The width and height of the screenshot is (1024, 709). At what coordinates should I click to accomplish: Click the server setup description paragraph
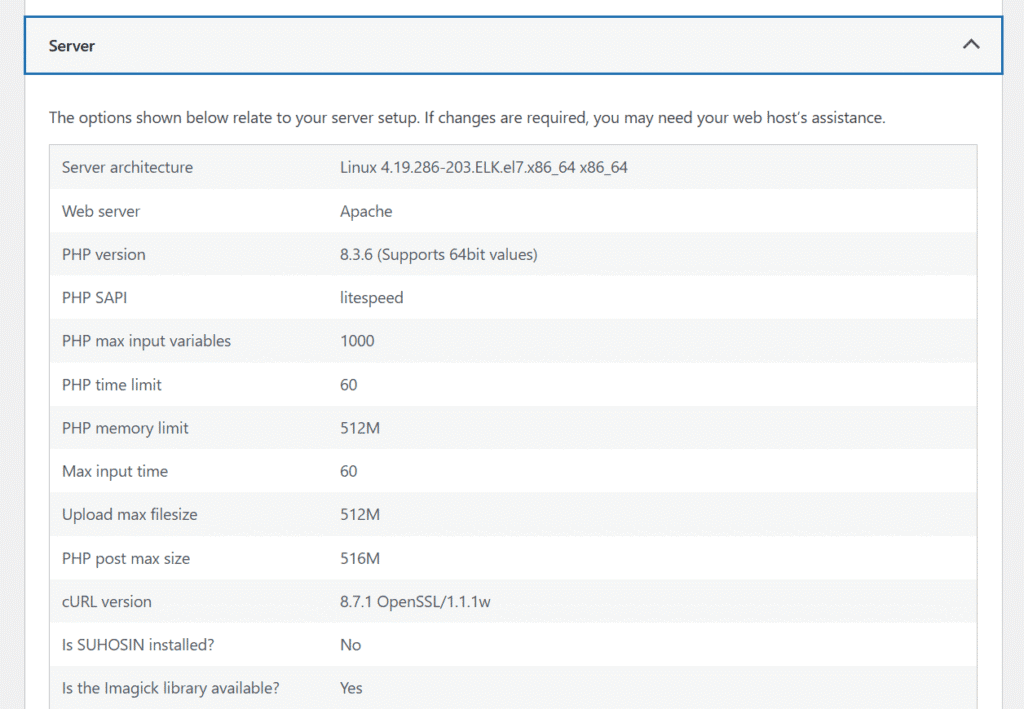click(x=467, y=117)
